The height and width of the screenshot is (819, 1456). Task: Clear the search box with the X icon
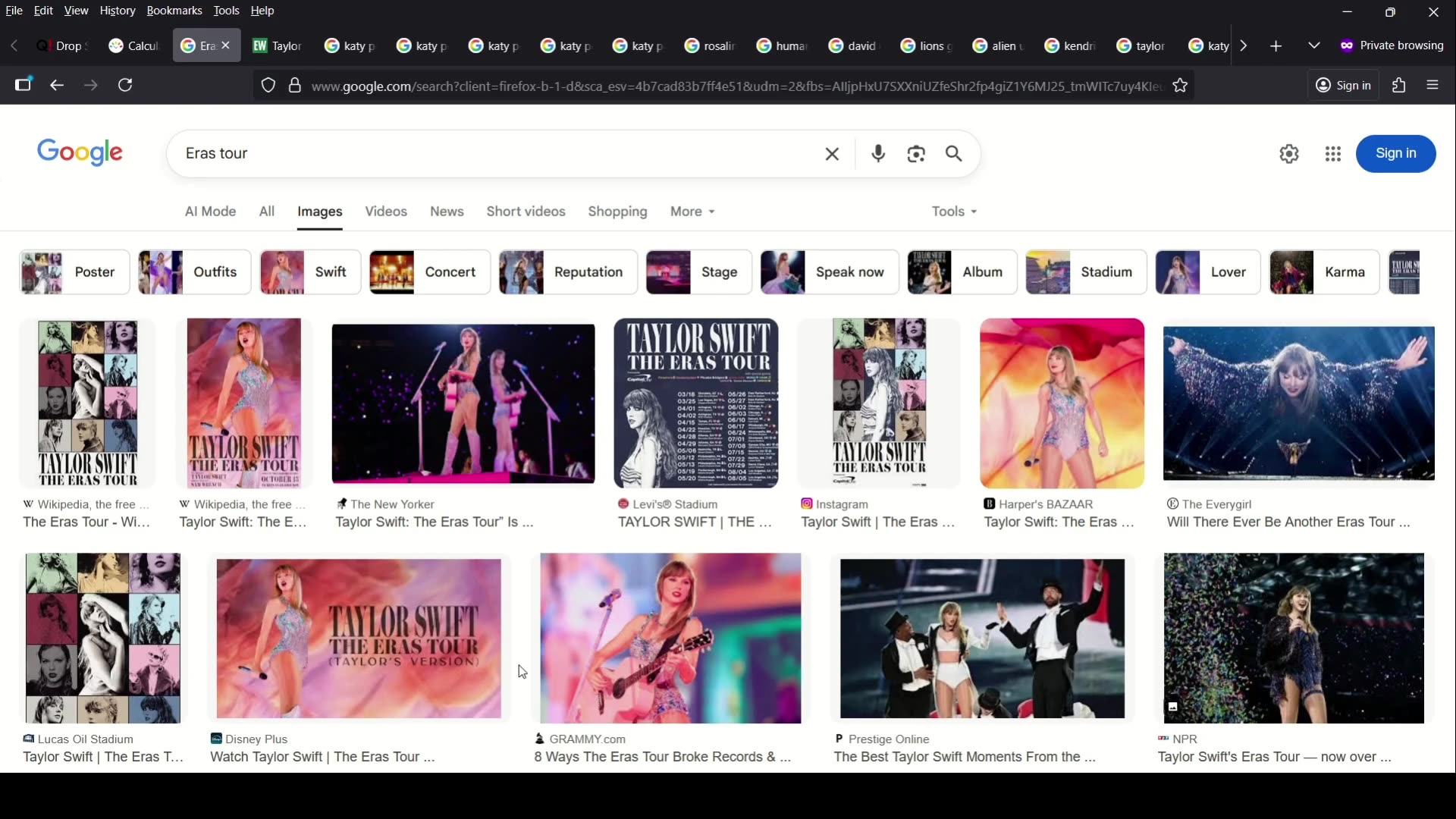coord(832,154)
